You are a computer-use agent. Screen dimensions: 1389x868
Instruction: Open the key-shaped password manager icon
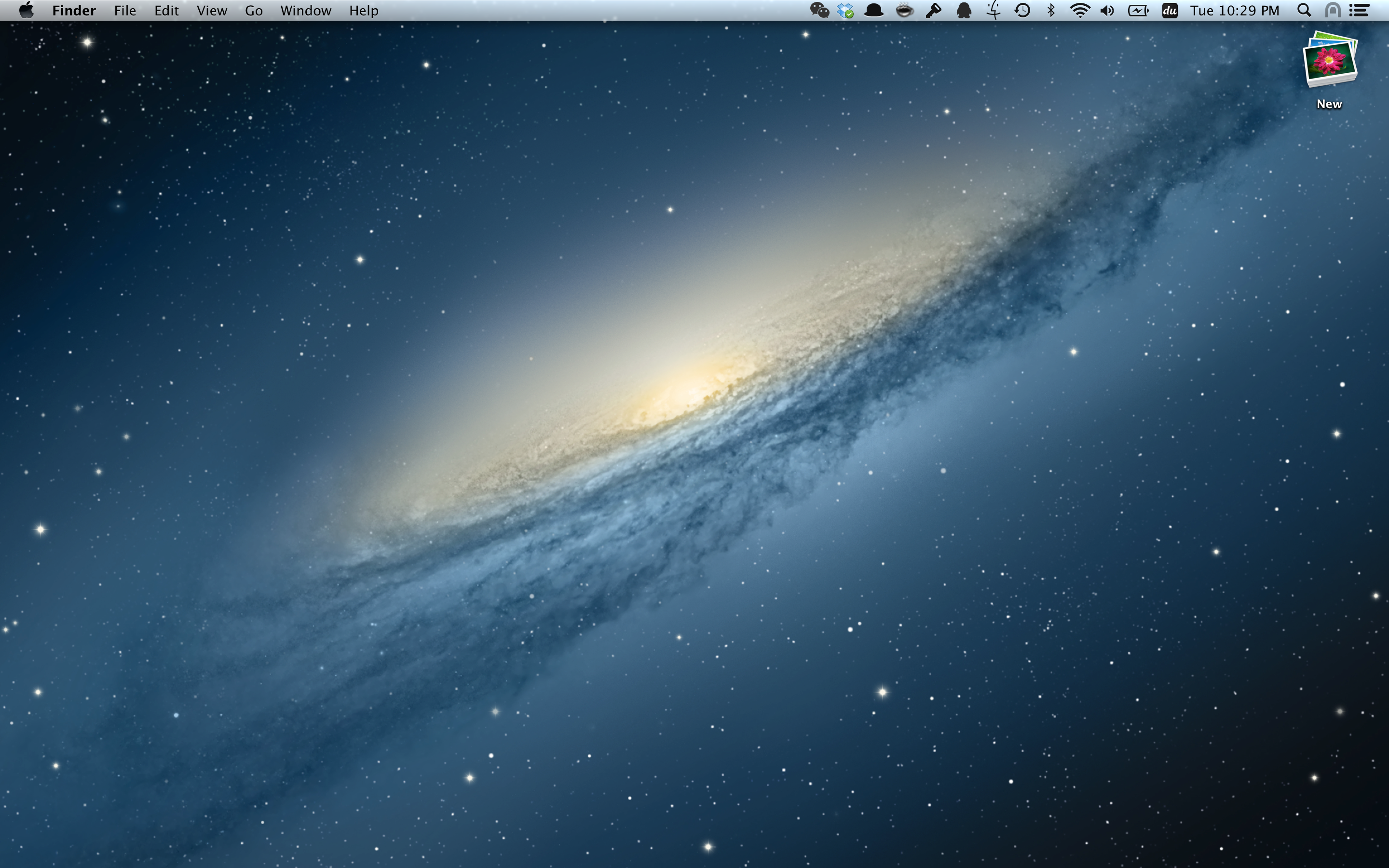[x=933, y=10]
